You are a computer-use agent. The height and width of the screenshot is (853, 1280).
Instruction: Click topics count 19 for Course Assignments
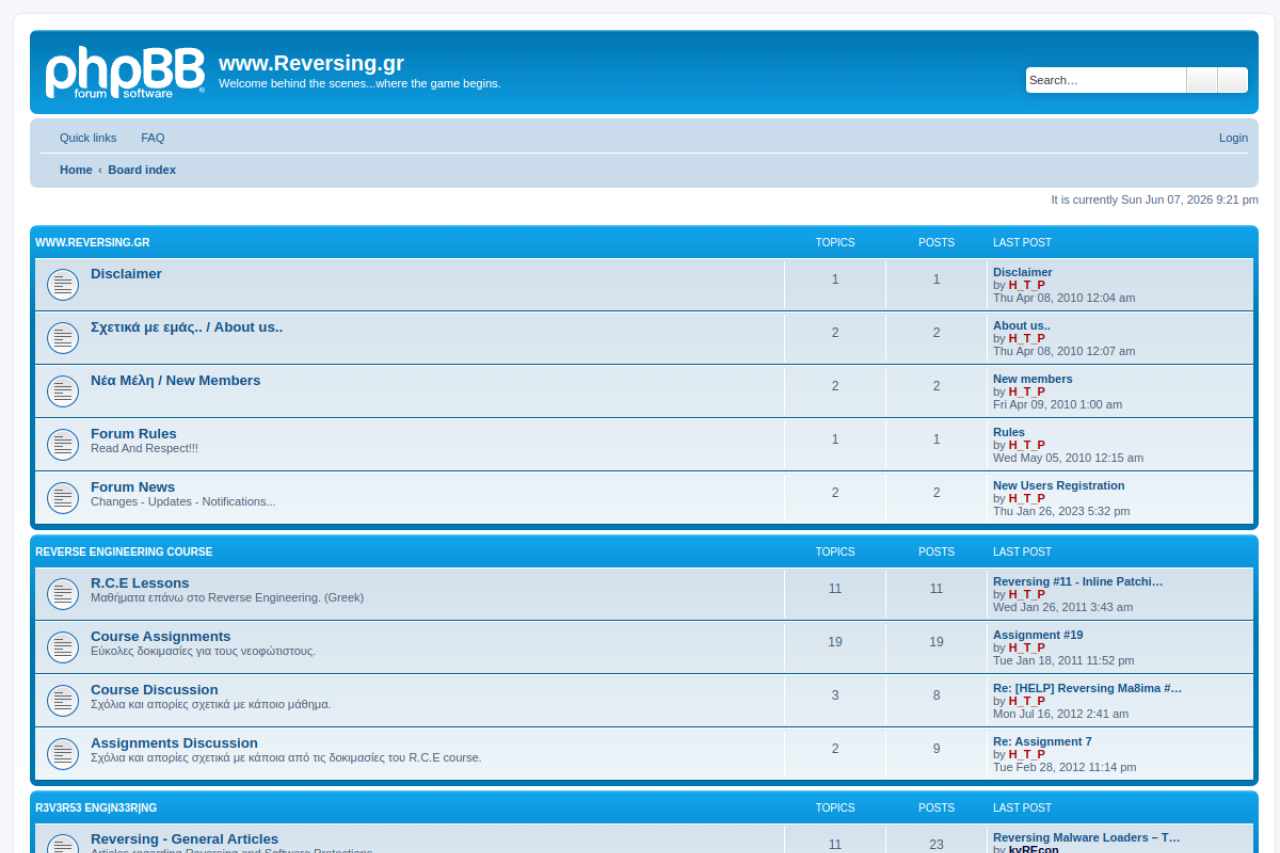(x=835, y=642)
